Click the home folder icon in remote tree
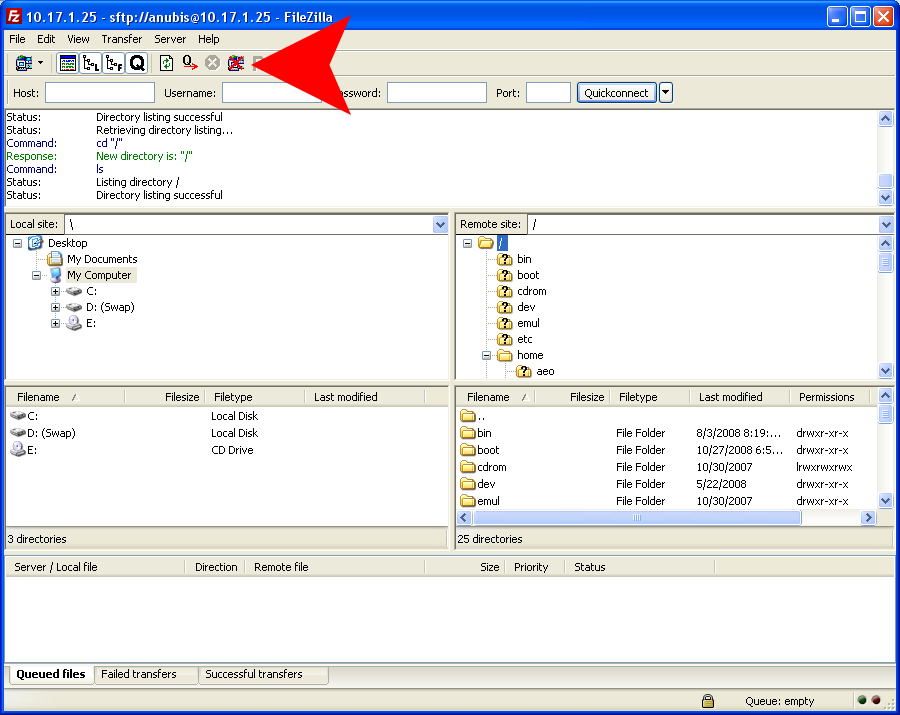This screenshot has width=900, height=715. [505, 355]
